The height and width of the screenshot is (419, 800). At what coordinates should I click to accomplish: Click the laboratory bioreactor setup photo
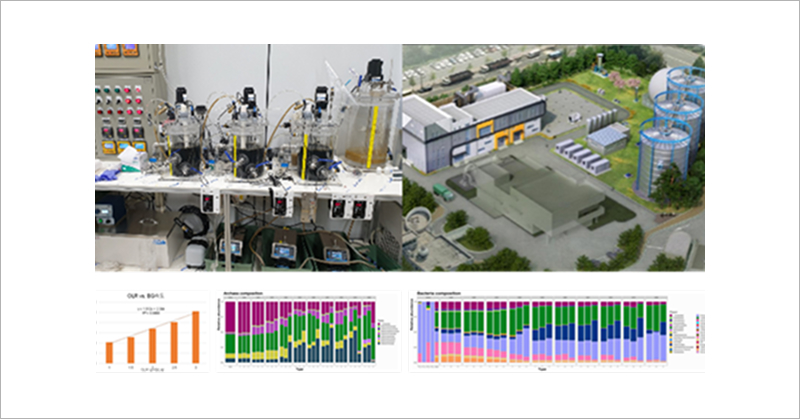[x=248, y=157]
